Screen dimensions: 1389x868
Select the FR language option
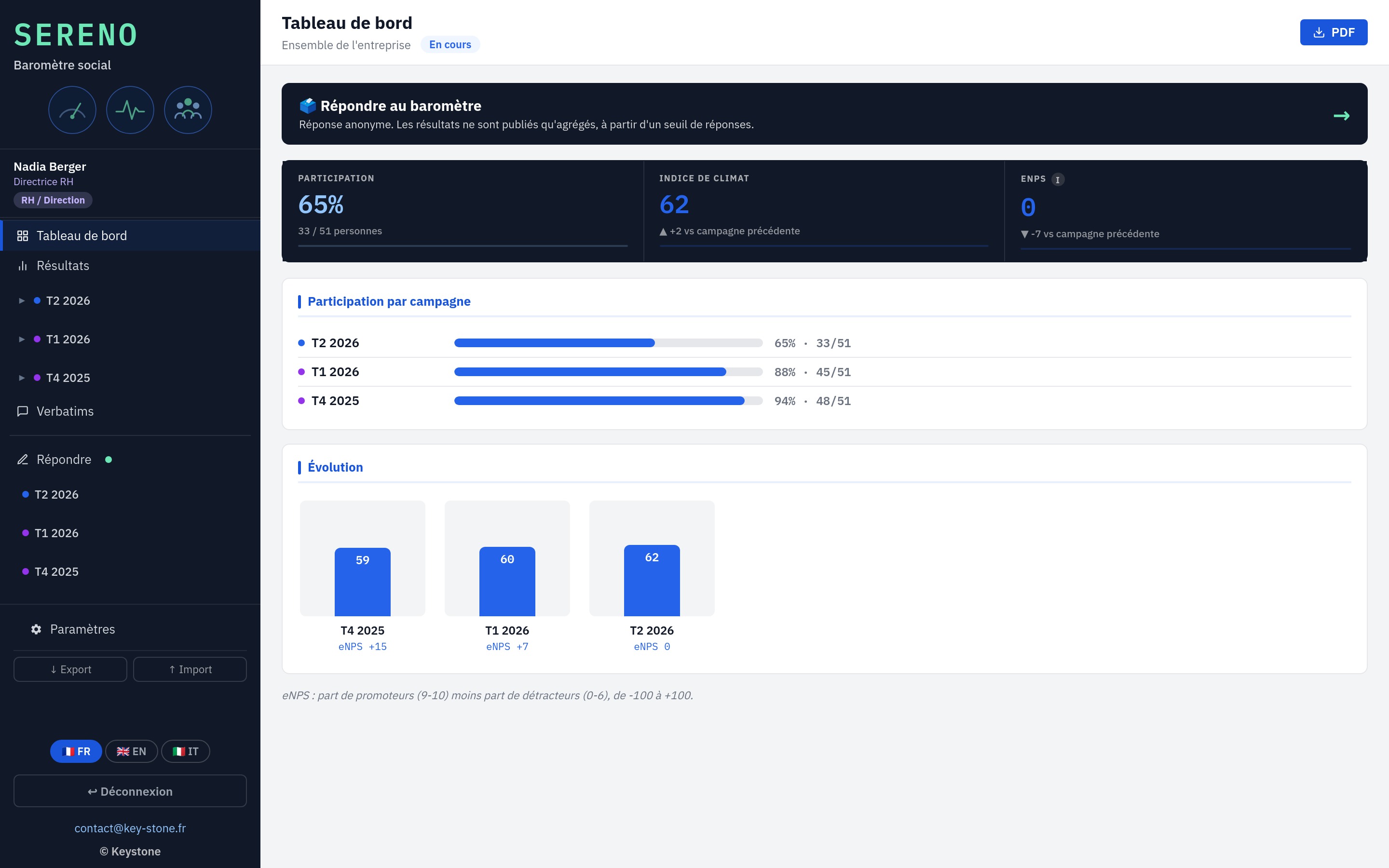[76, 751]
